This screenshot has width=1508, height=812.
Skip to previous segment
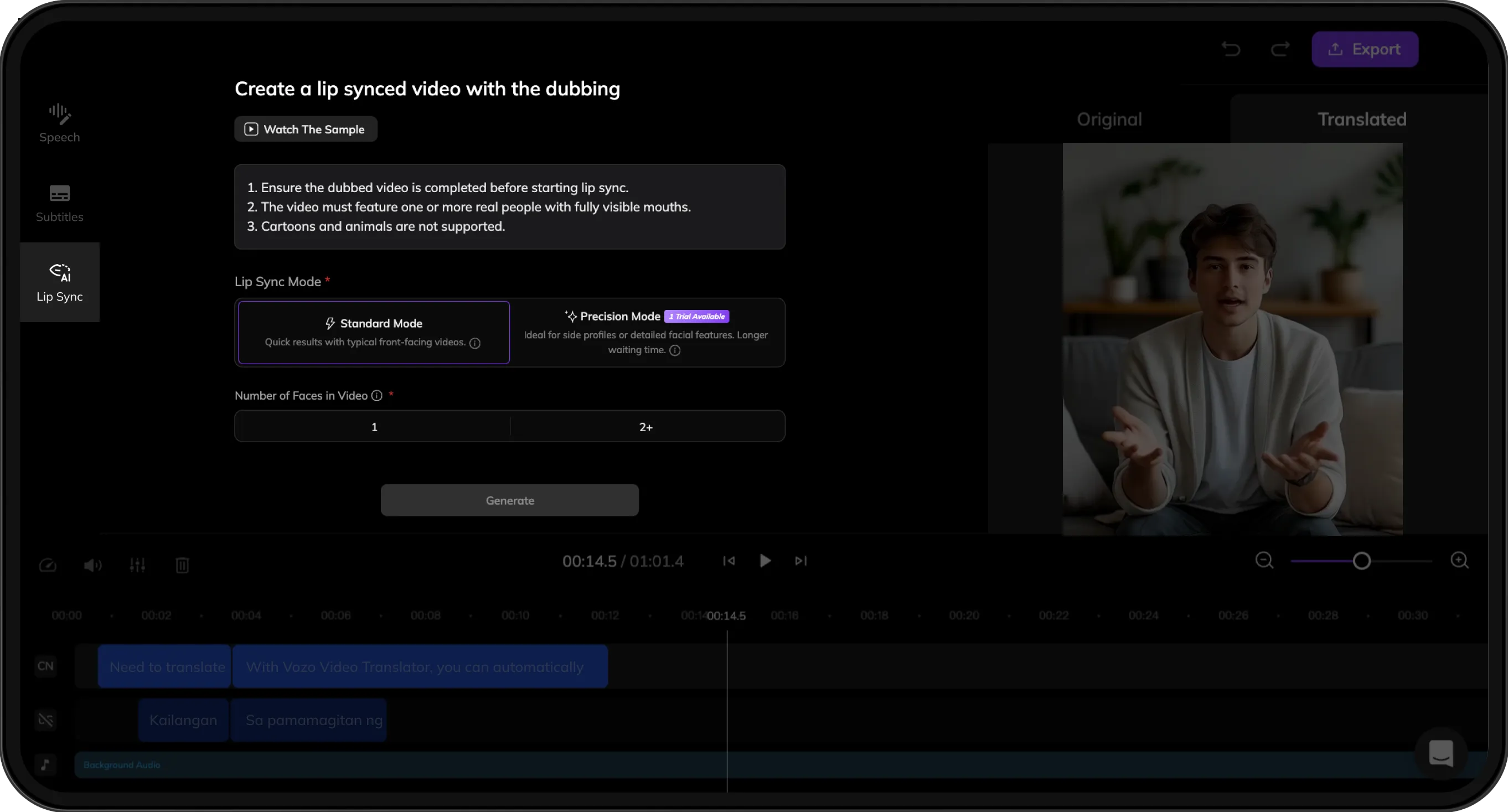(x=729, y=561)
